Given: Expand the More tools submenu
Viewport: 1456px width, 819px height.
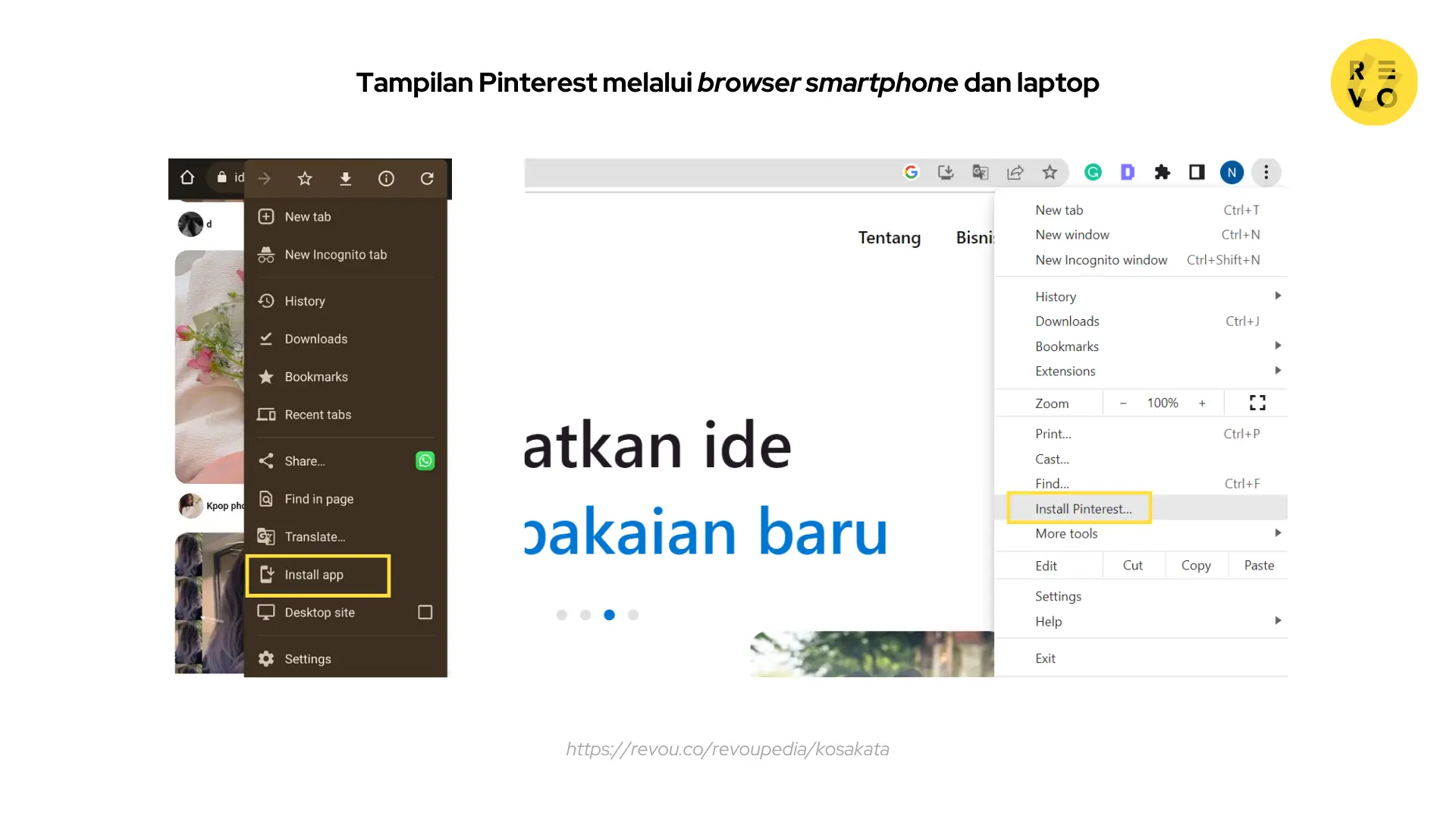Looking at the screenshot, I should [1066, 533].
